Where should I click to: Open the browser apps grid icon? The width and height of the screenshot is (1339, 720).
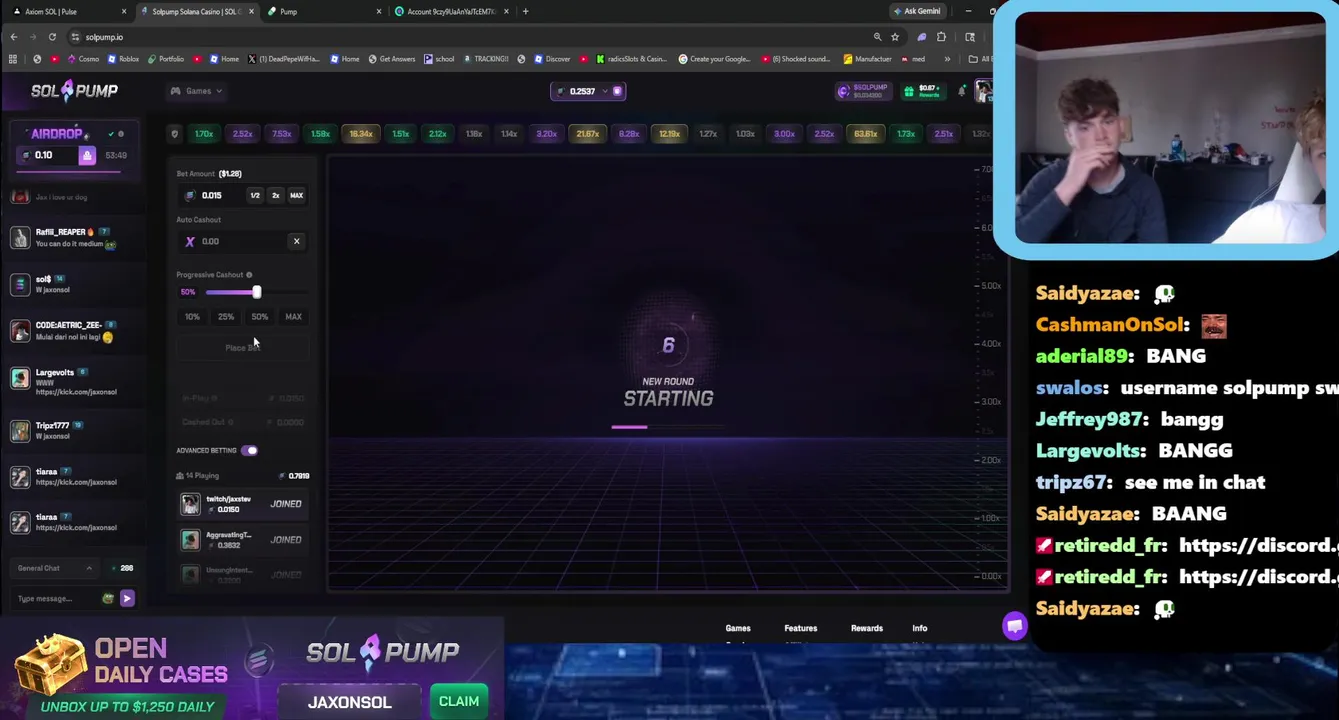(12, 59)
